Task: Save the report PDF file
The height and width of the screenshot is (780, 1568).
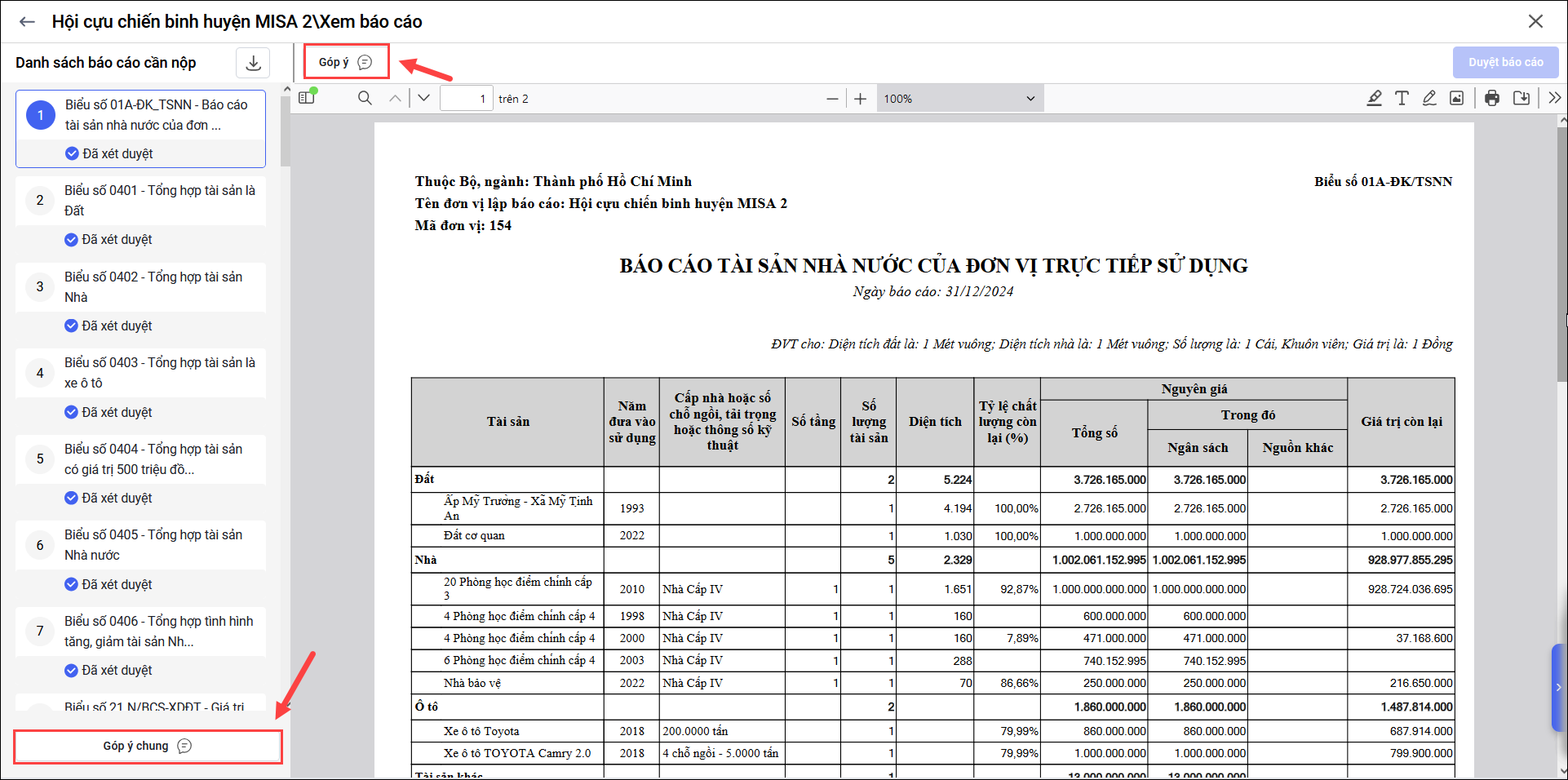Action: tap(1521, 98)
